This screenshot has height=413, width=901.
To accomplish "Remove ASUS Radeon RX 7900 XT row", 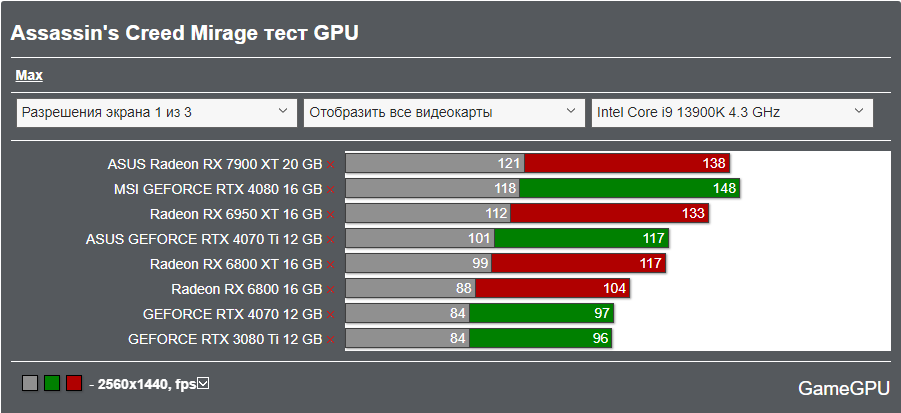I will pos(331,164).
